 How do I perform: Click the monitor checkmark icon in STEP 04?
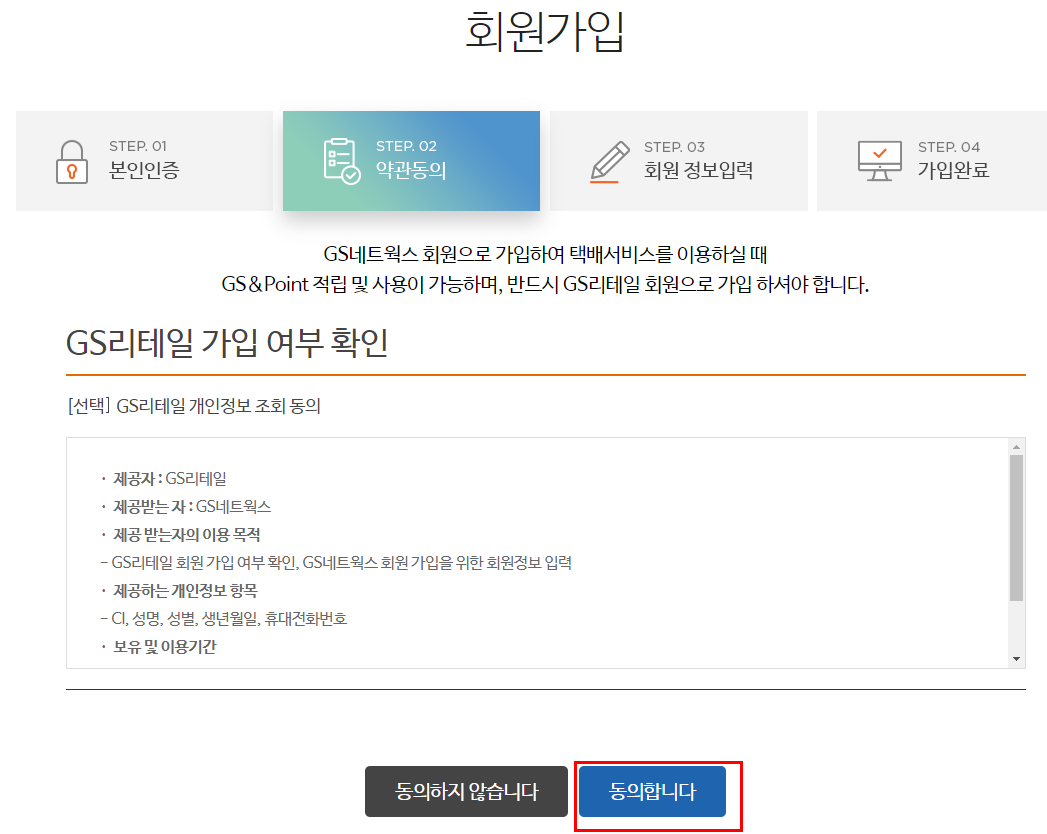[879, 161]
